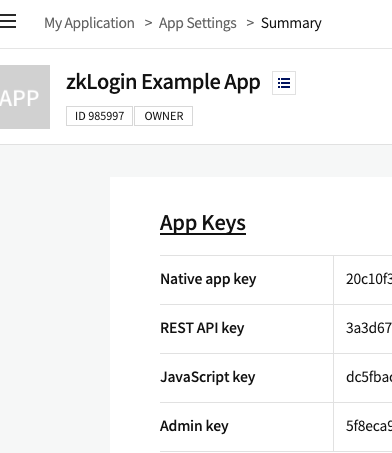392x453 pixels.
Task: Select the Native app key value 20c10f
Action: click(369, 279)
